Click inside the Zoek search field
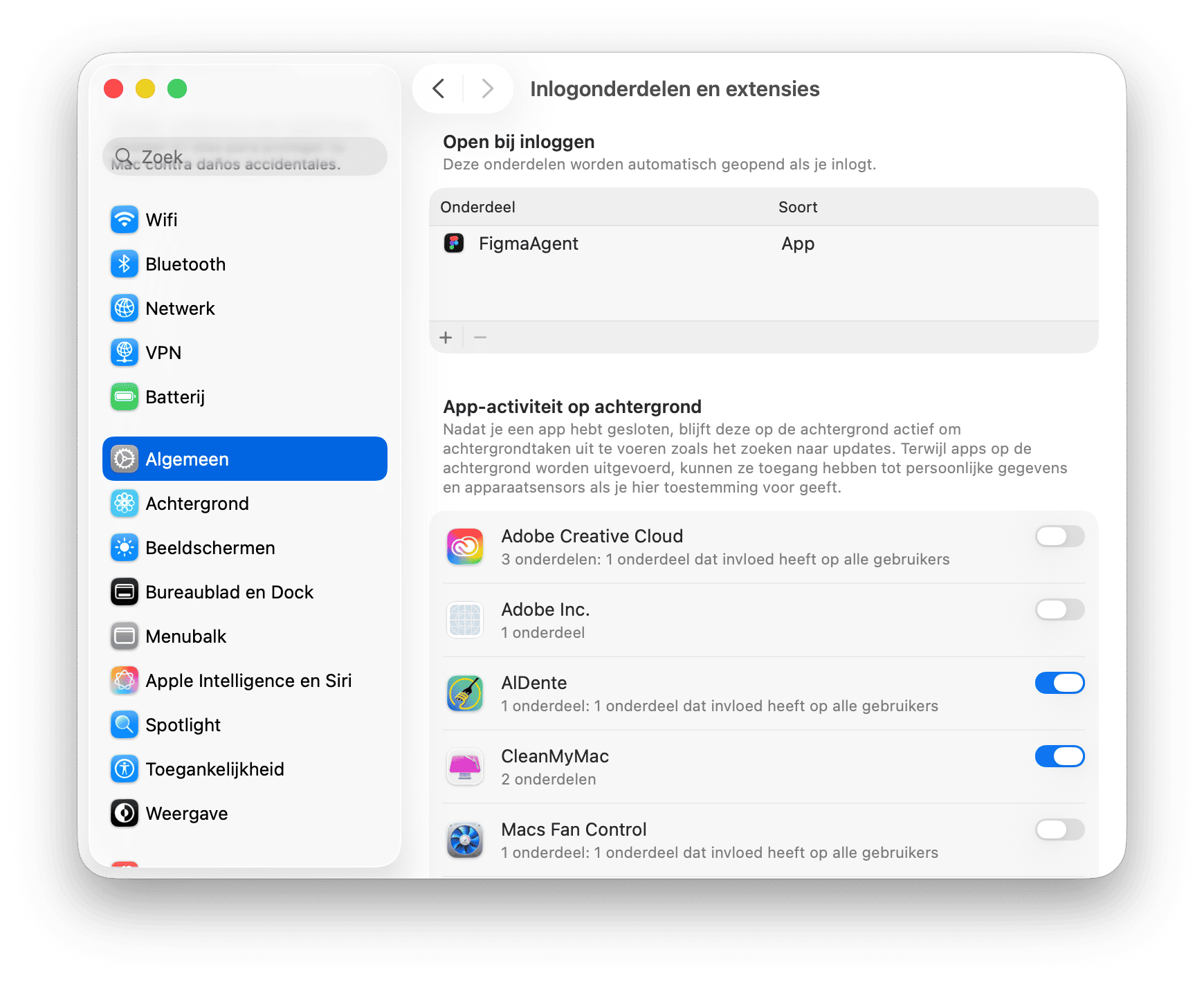The height and width of the screenshot is (981, 1204). pos(244,156)
